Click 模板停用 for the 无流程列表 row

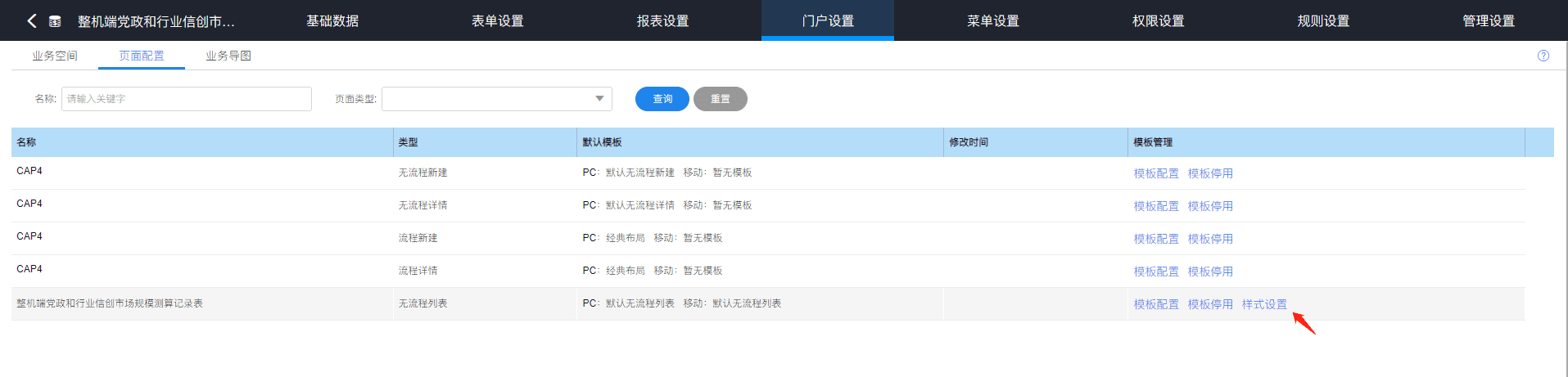pyautogui.click(x=1210, y=304)
